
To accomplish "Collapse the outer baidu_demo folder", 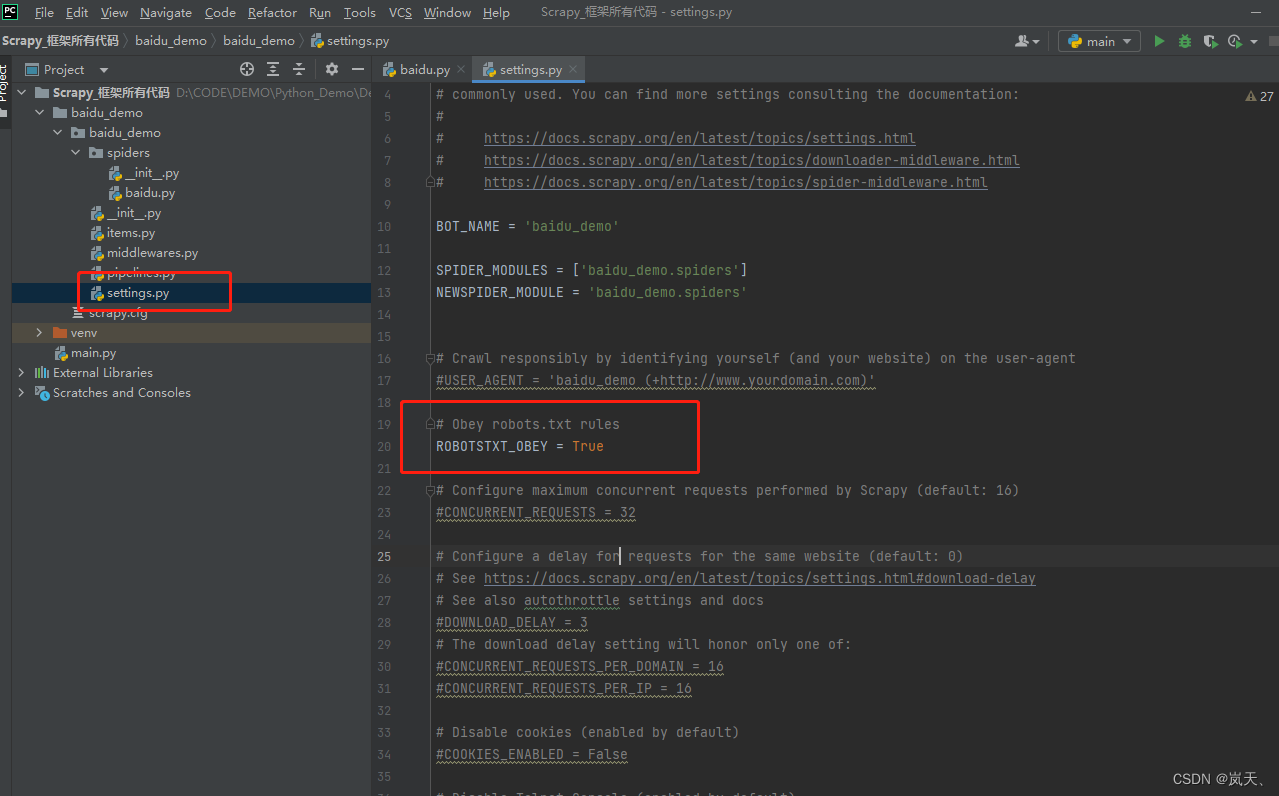I will pos(39,112).
